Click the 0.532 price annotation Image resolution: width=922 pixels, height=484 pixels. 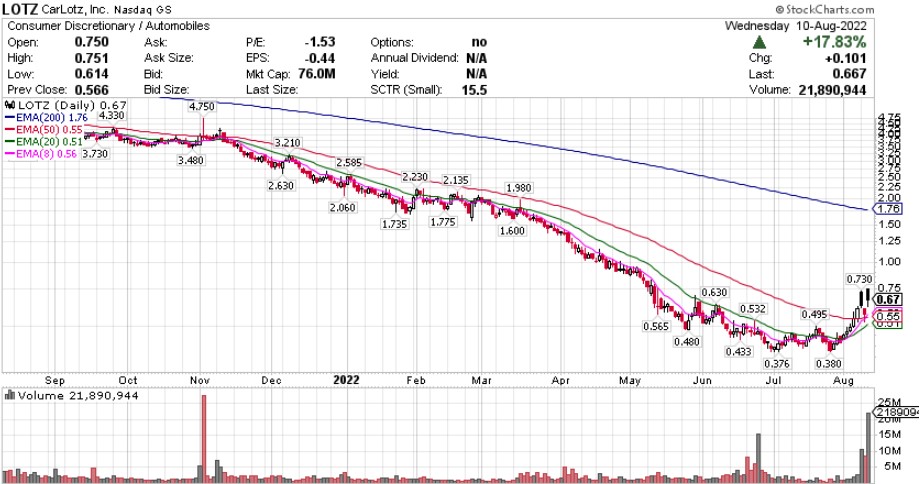coord(753,308)
